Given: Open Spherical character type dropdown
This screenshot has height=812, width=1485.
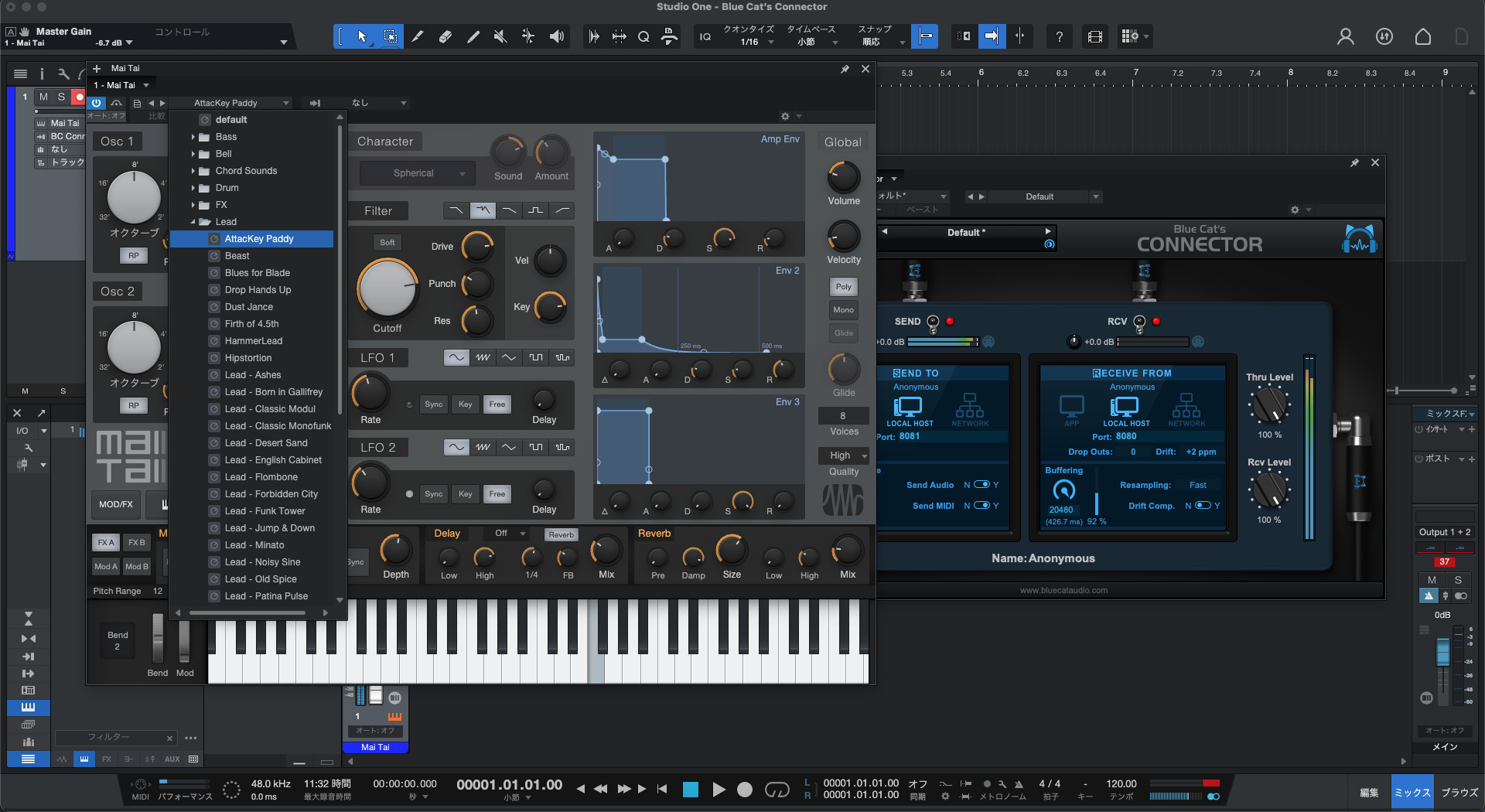Looking at the screenshot, I should 418,173.
